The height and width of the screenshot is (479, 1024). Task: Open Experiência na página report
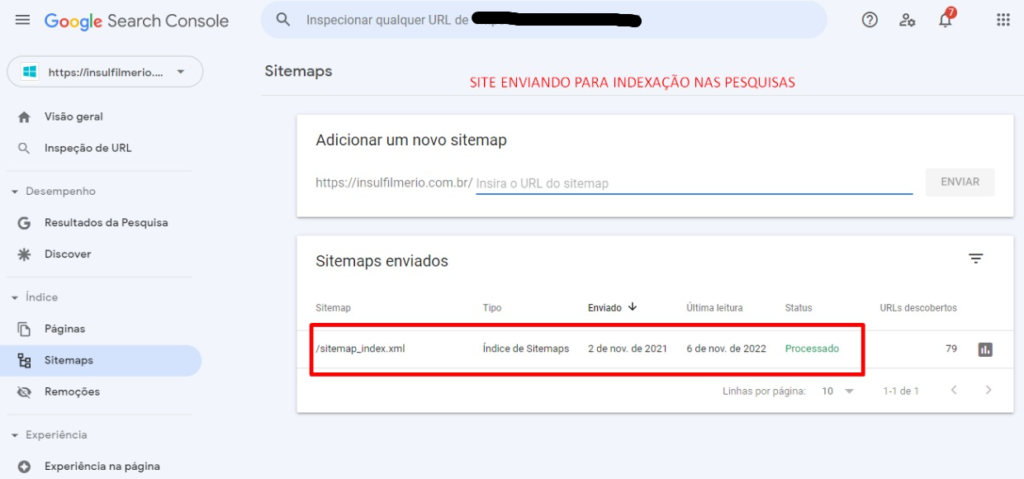tap(101, 467)
